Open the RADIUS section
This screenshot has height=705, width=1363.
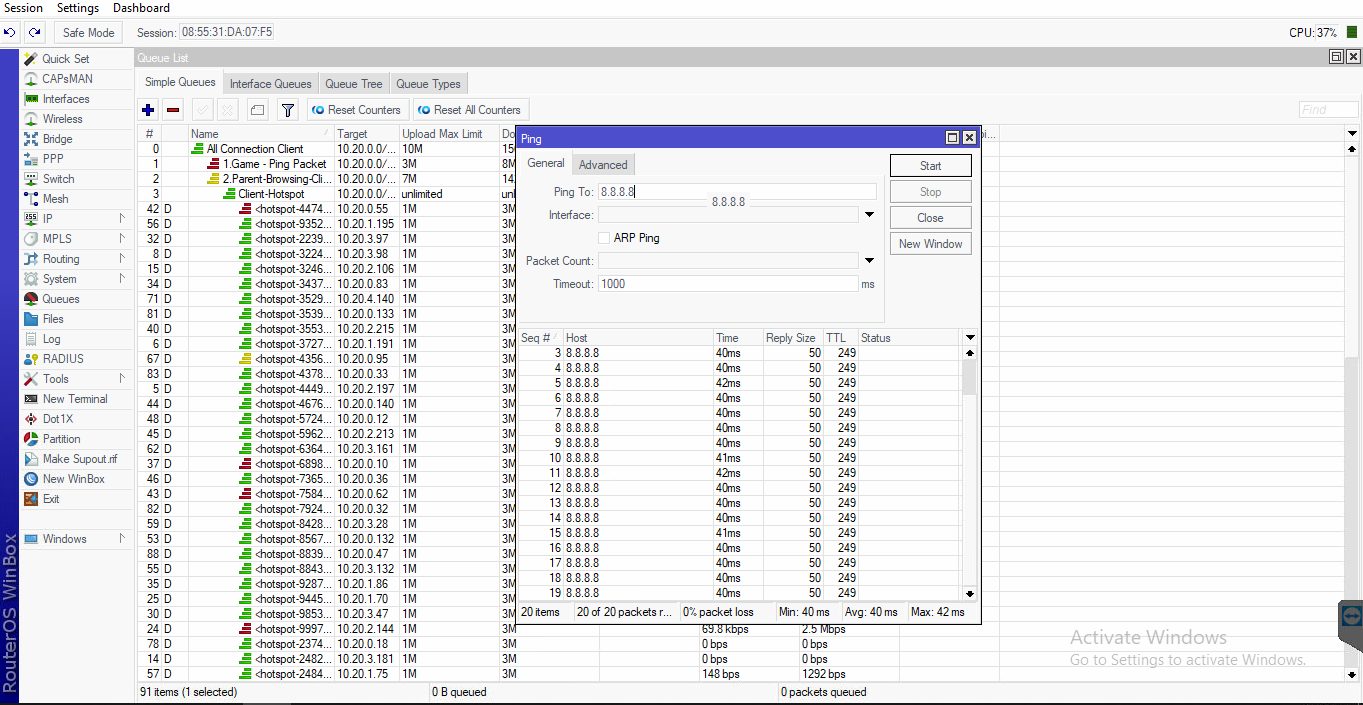tap(63, 359)
